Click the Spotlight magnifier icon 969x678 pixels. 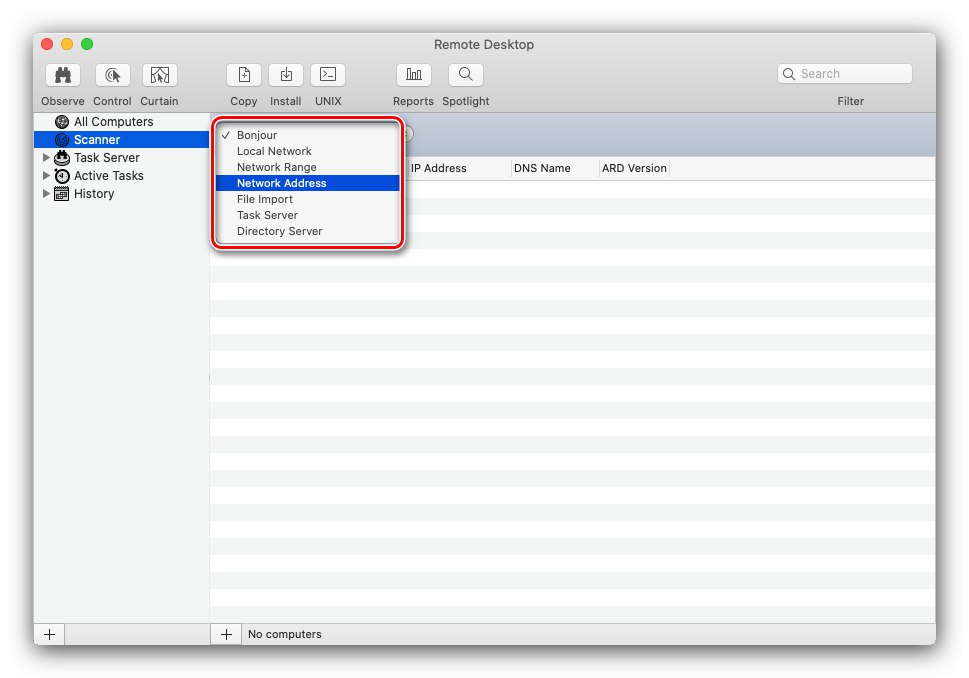(x=465, y=75)
